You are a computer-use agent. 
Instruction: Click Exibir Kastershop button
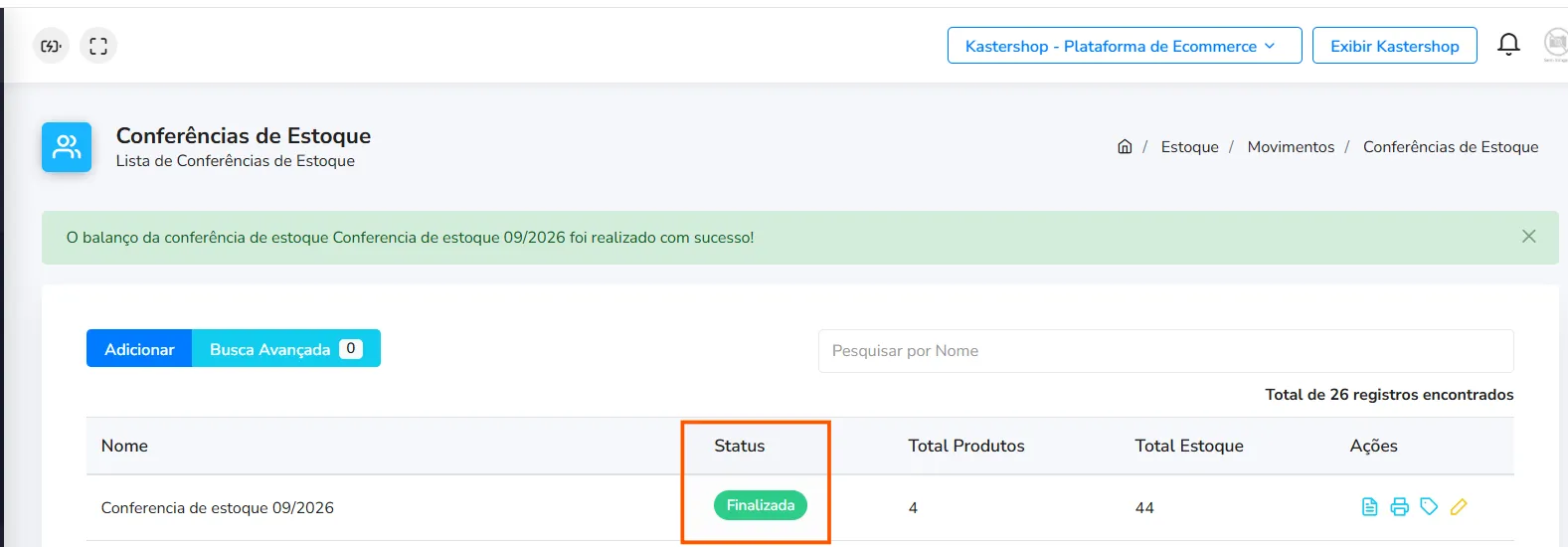[1395, 46]
